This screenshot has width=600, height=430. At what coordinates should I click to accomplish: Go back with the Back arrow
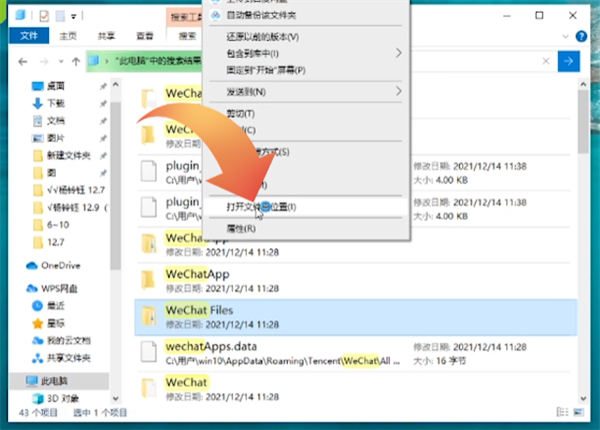tap(23, 61)
